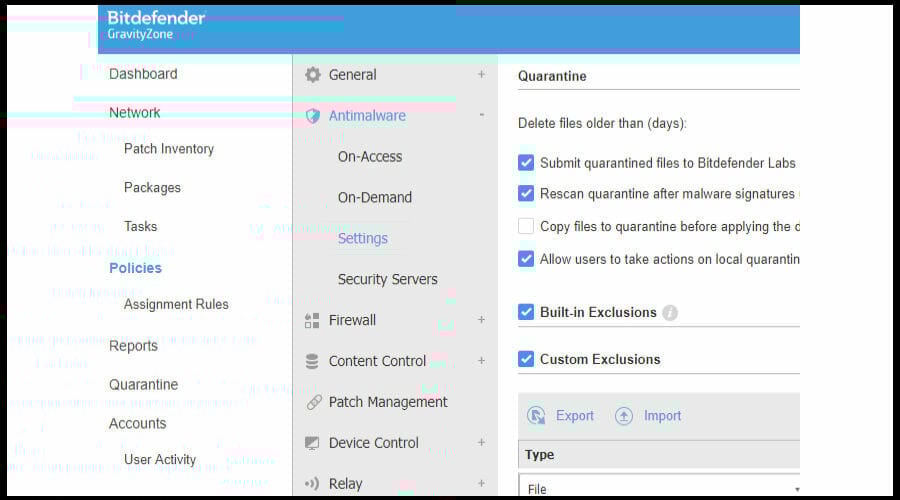Click the Device Control monitor icon
The image size is (900, 500).
[312, 443]
